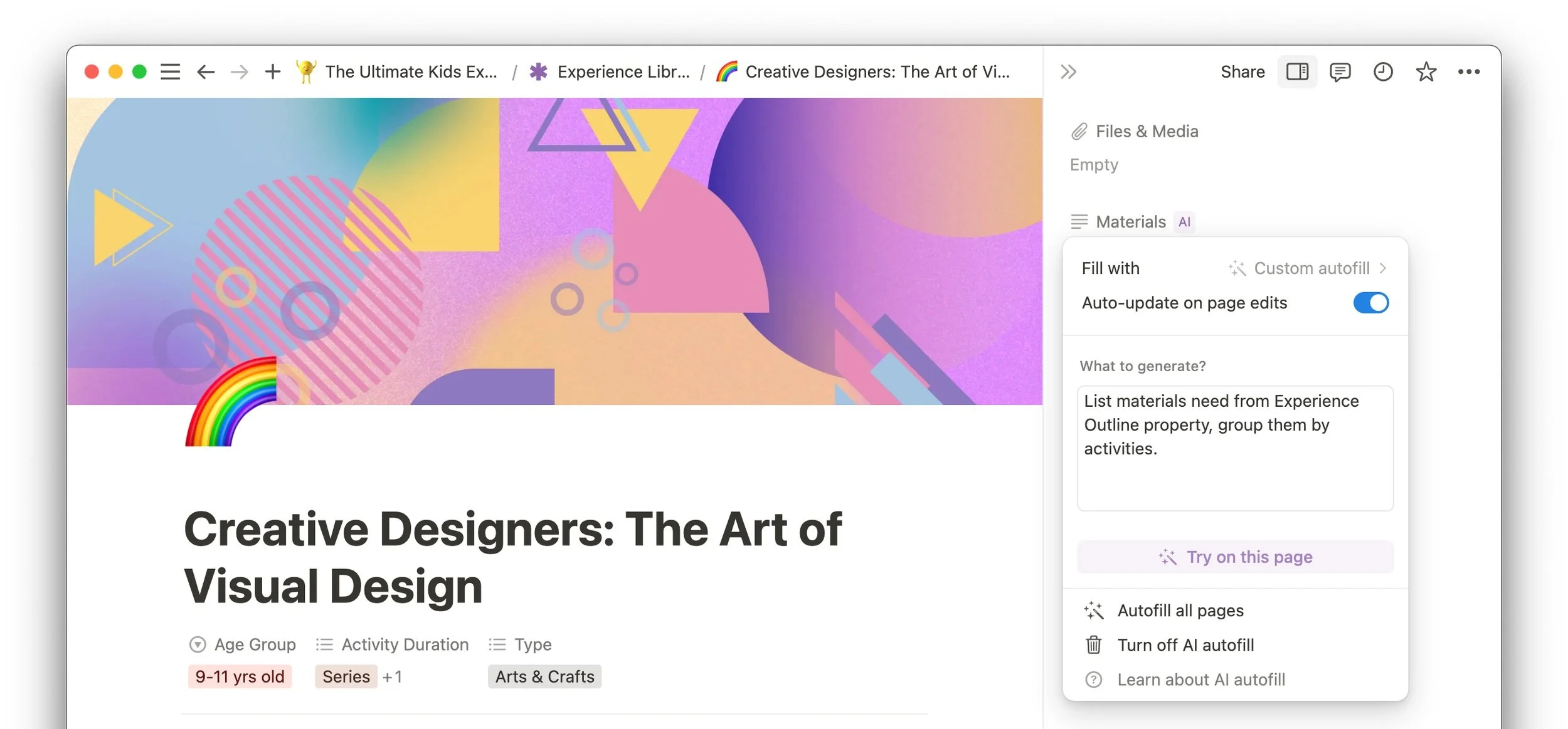Favorite this page with the star
1568x729 pixels.
coord(1426,72)
